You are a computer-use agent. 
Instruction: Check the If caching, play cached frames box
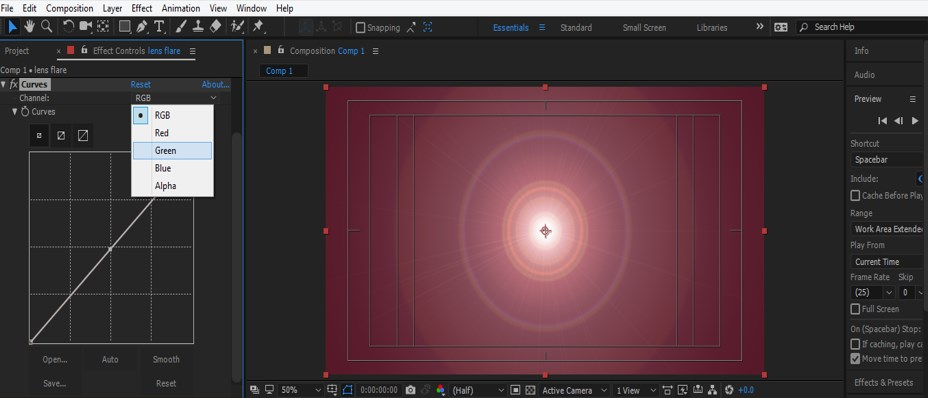[x=855, y=344]
